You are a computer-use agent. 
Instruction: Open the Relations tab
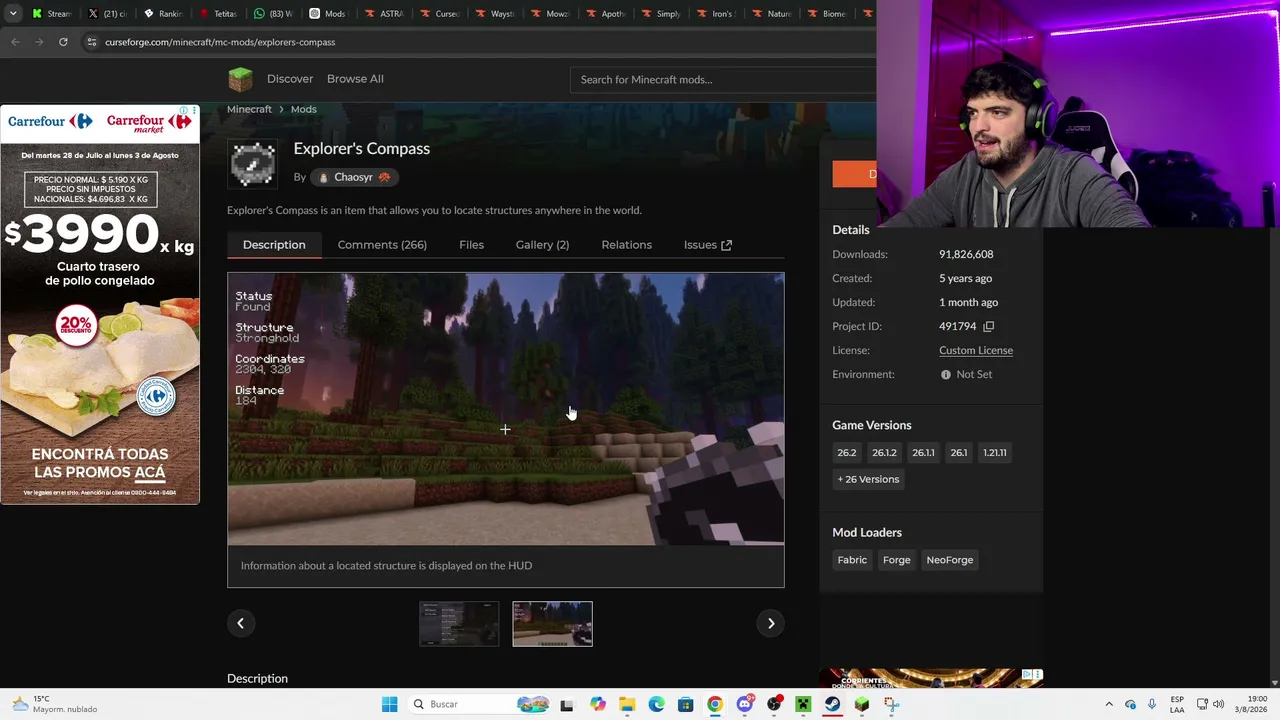point(626,245)
